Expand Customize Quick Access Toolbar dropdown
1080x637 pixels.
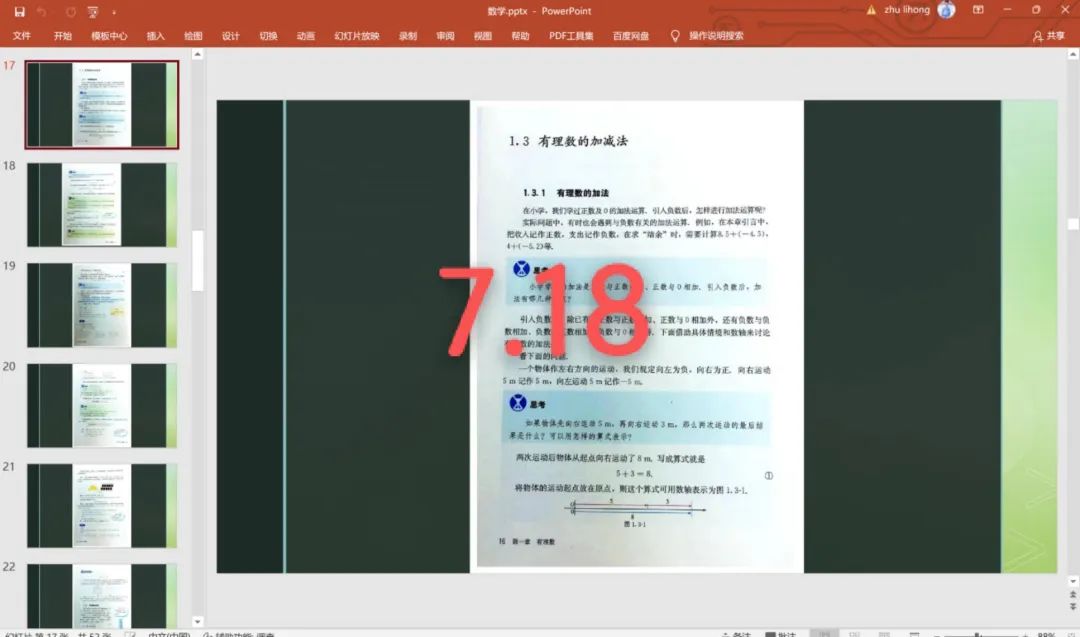pos(114,12)
